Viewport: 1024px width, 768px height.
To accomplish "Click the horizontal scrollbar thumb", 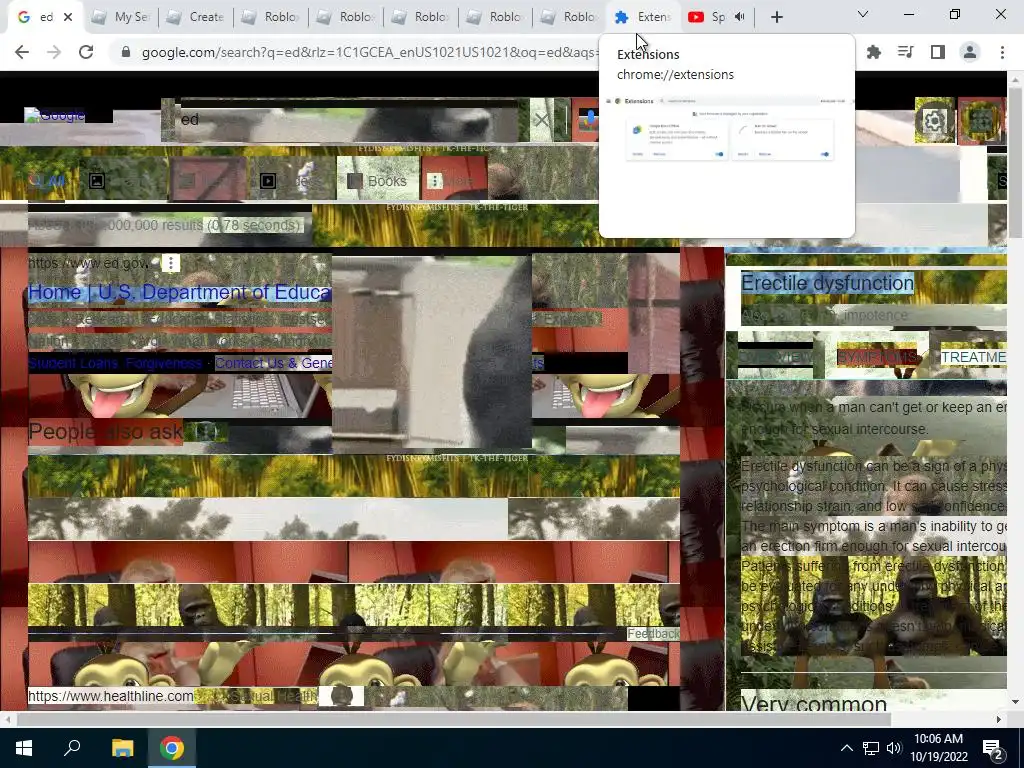I will coord(454,719).
